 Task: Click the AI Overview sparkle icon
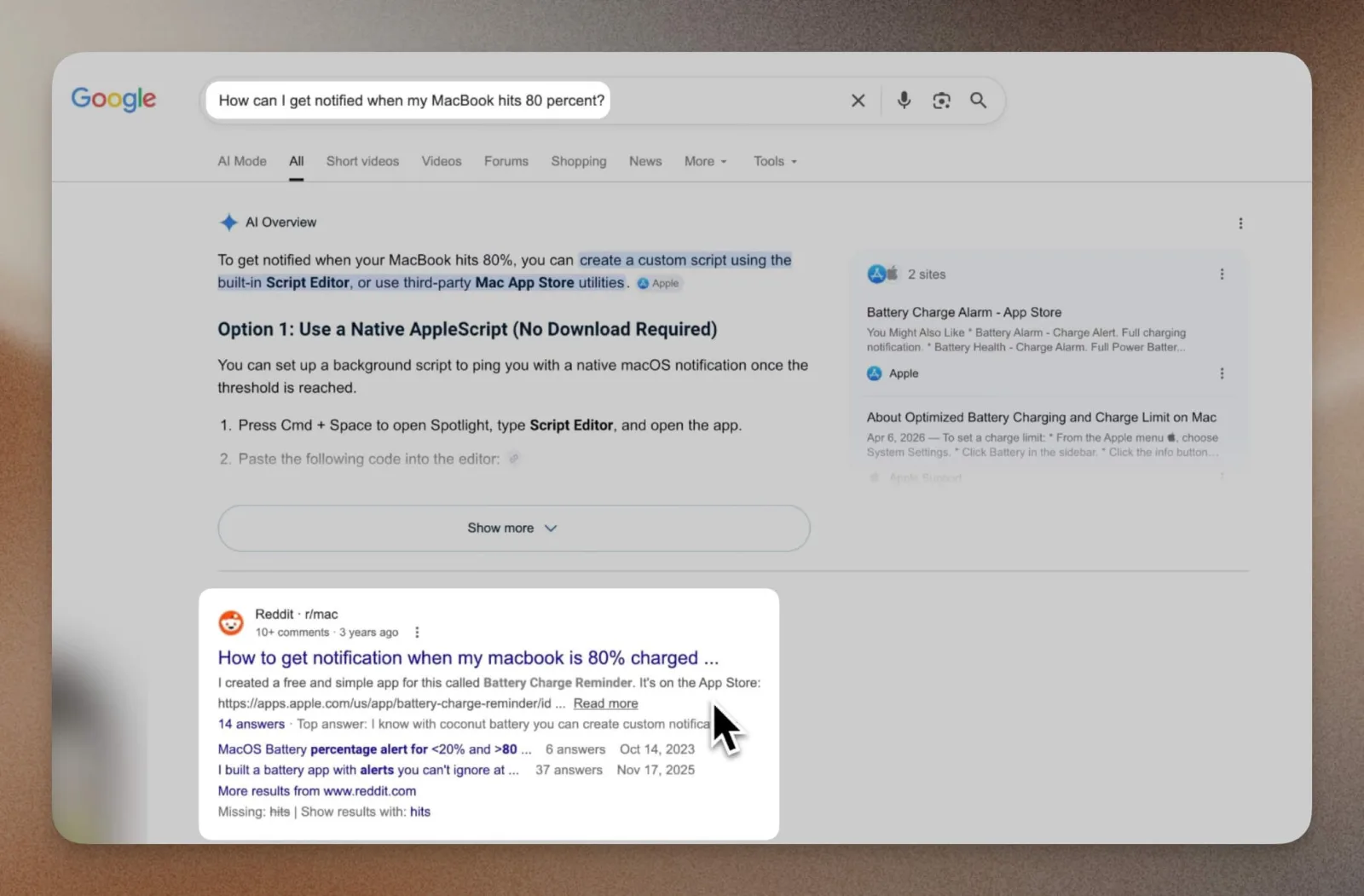(228, 223)
